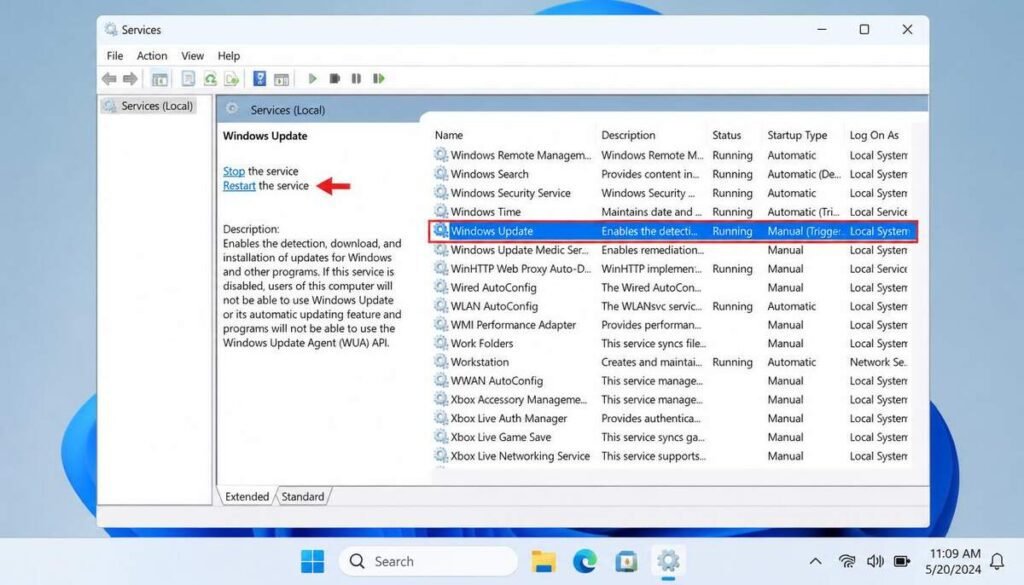
Task: Click the Export List toolbar icon
Action: [232, 79]
